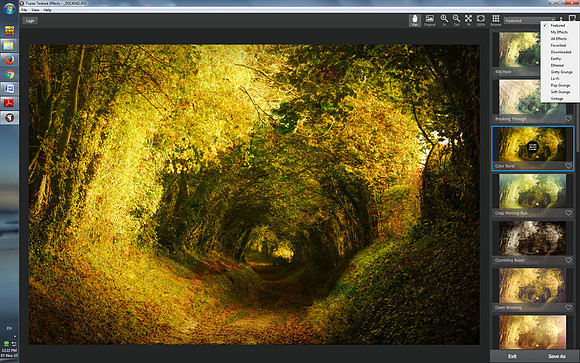This screenshot has width=580, height=363.
Task: Select the last partially shown effect thumbnail
Action: pos(532,332)
